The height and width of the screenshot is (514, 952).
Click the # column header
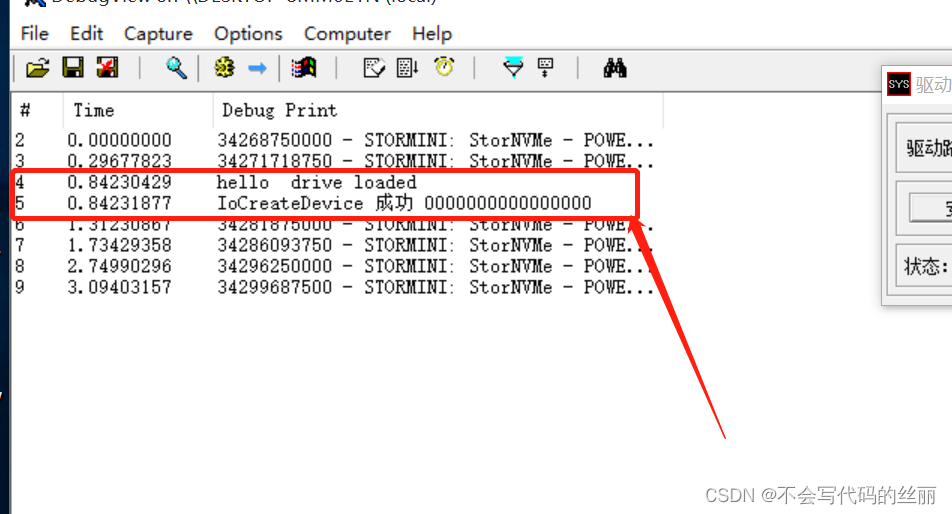[x=36, y=110]
